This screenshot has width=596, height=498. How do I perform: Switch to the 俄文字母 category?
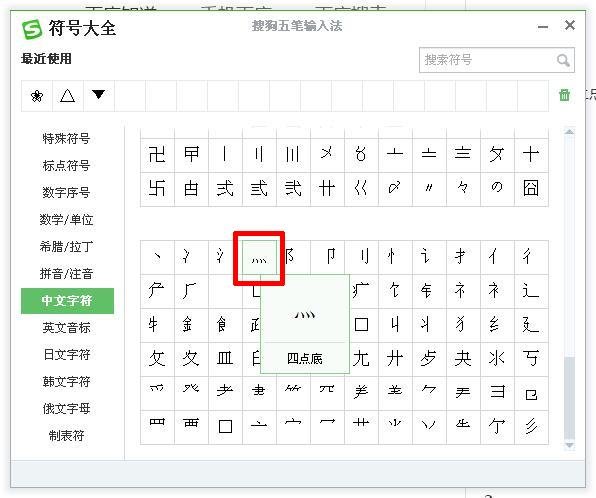tap(67, 409)
